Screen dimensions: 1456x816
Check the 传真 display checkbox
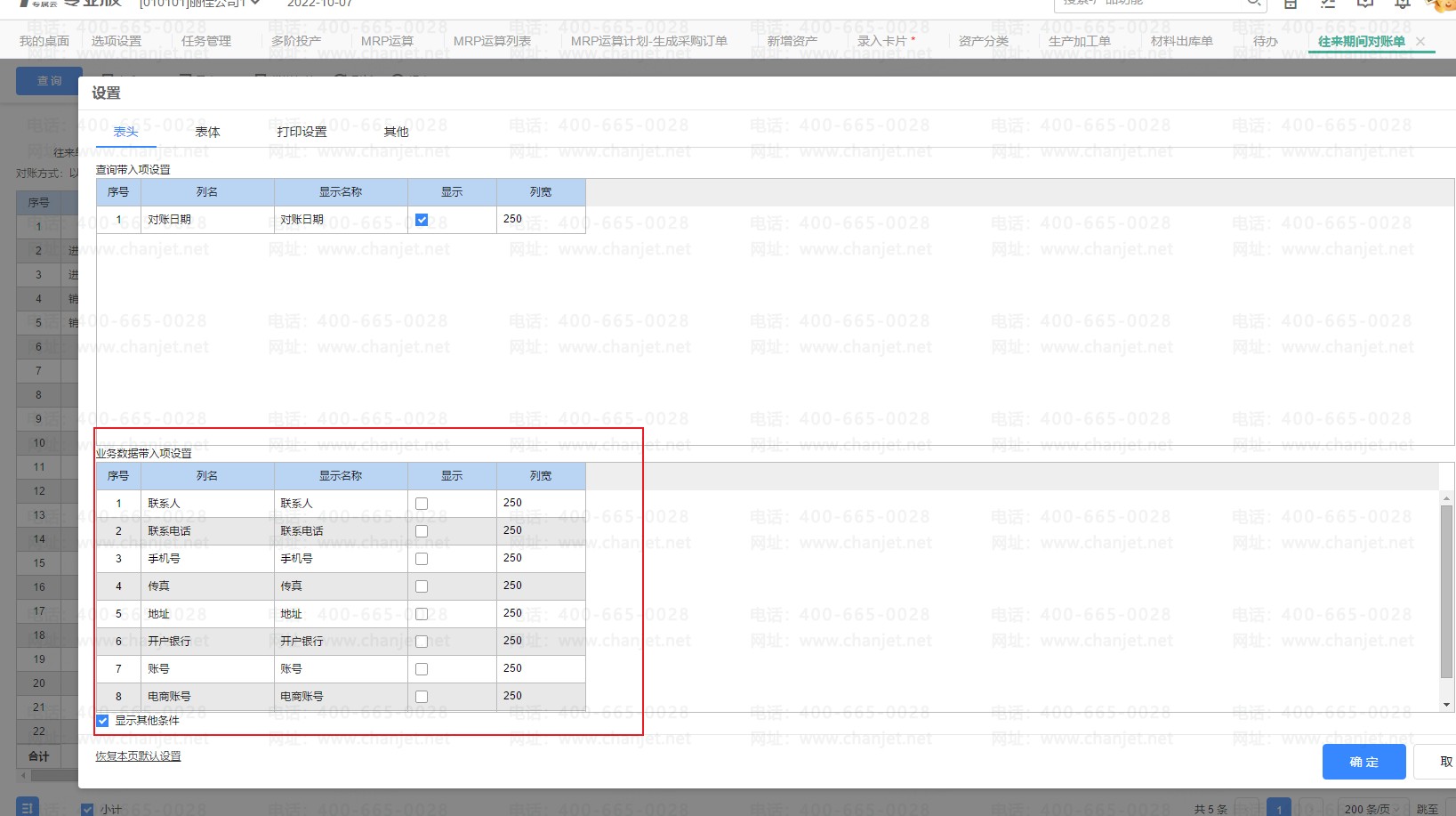click(422, 586)
